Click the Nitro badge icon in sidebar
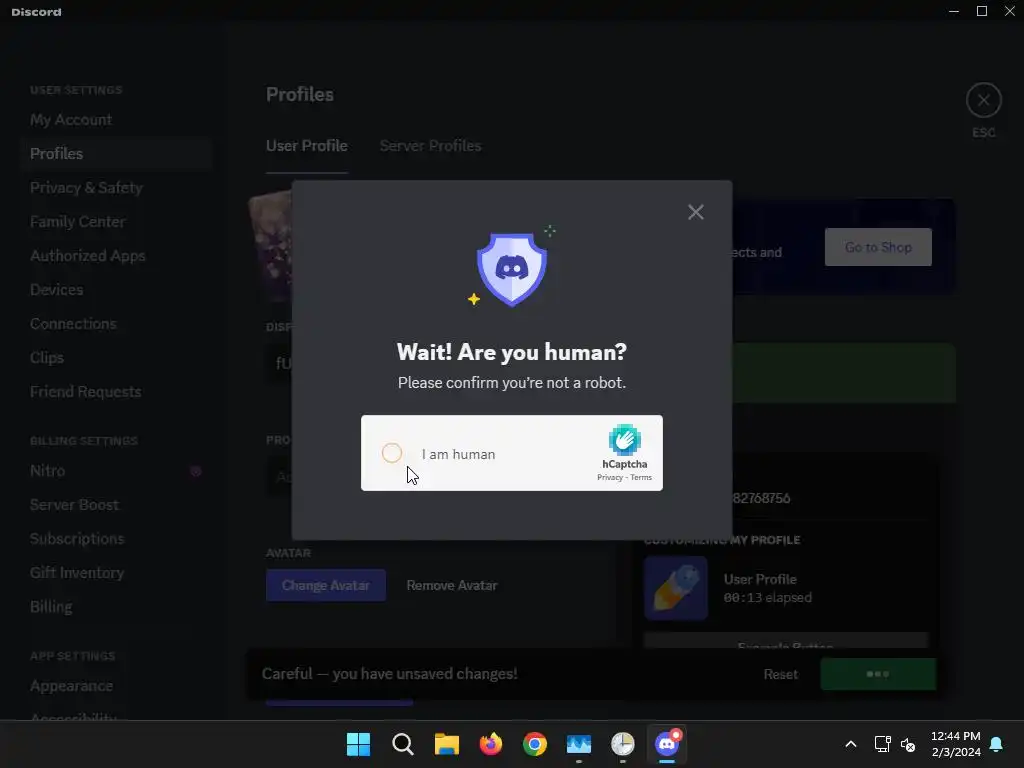 [x=195, y=471]
